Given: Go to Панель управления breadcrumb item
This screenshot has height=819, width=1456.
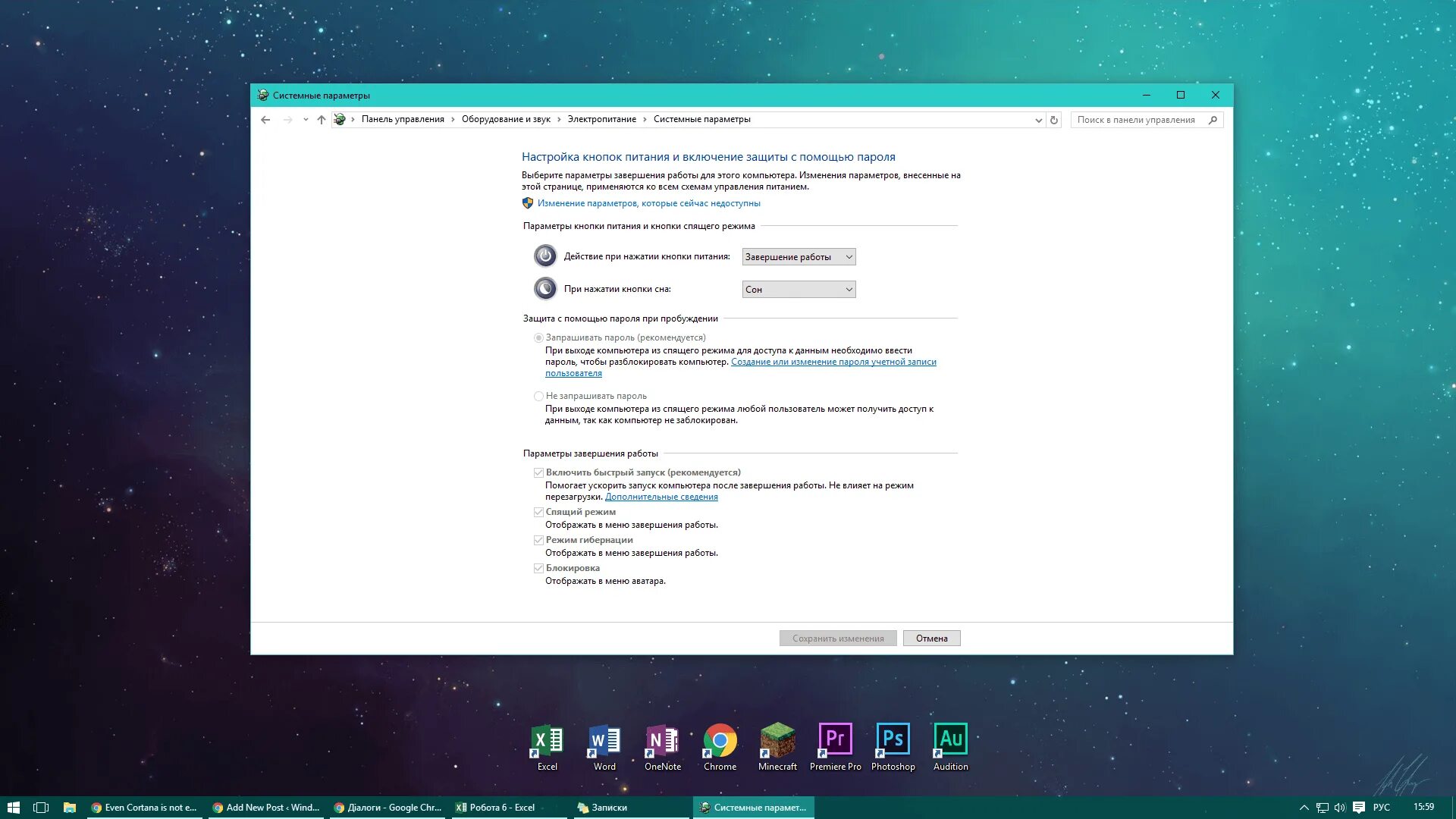Looking at the screenshot, I should pyautogui.click(x=403, y=119).
